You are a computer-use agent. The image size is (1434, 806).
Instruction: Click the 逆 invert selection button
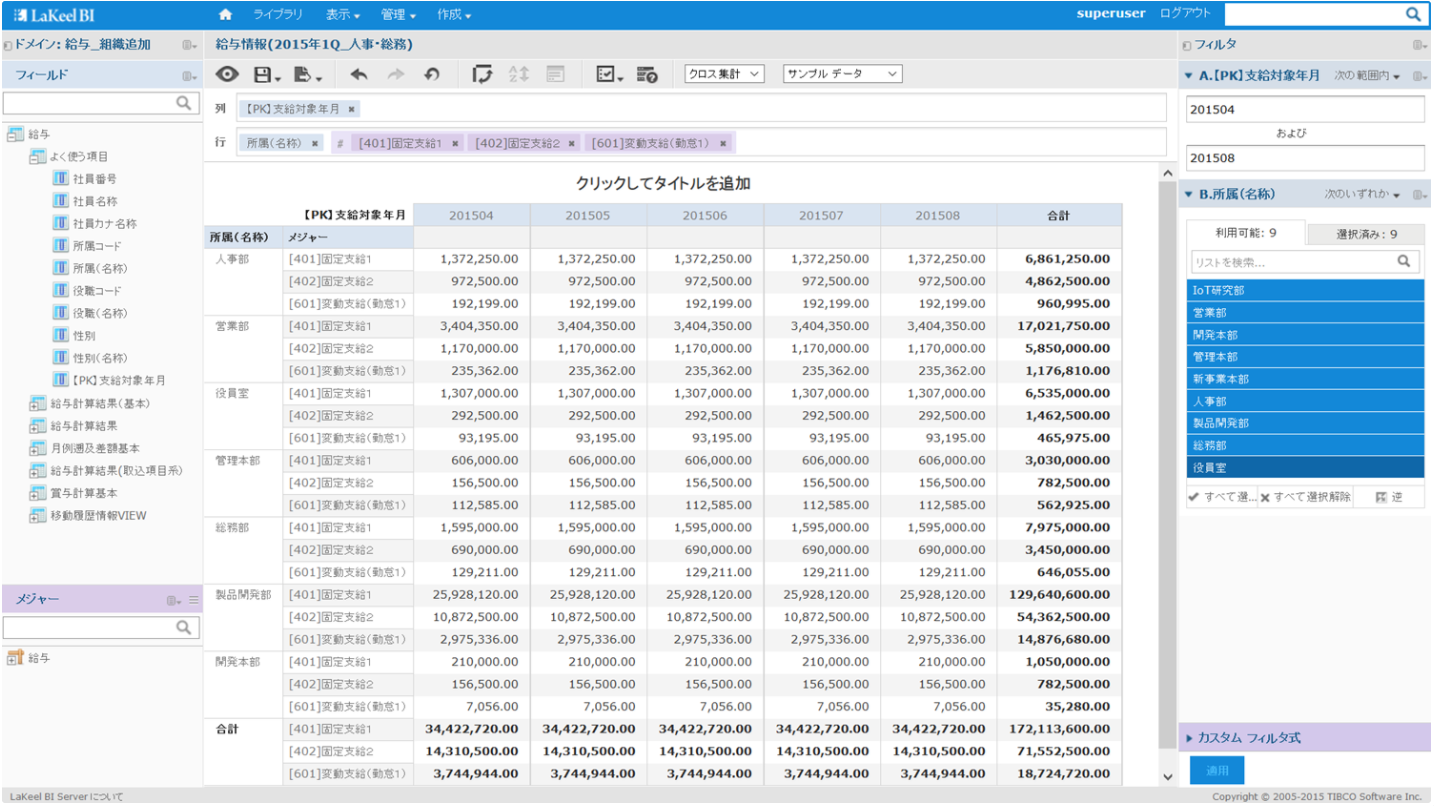point(1389,497)
